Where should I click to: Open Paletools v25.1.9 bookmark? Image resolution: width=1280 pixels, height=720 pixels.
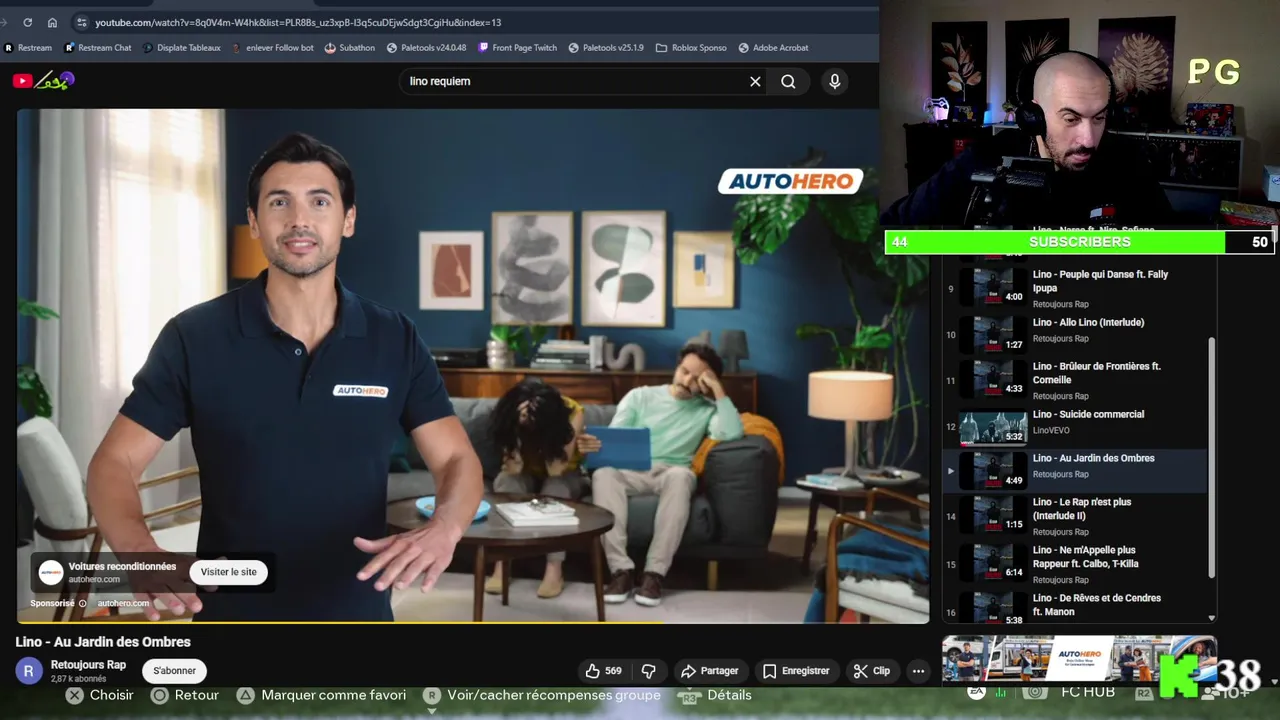606,47
